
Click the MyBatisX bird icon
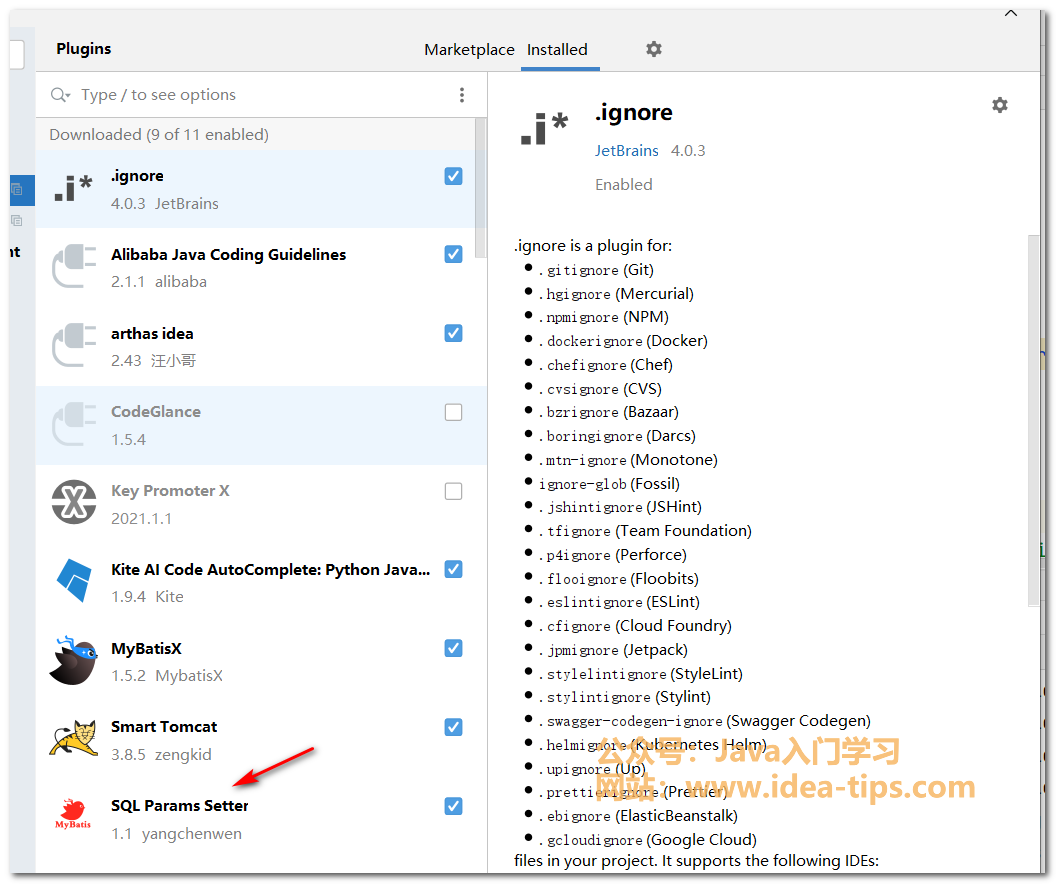click(x=73, y=660)
